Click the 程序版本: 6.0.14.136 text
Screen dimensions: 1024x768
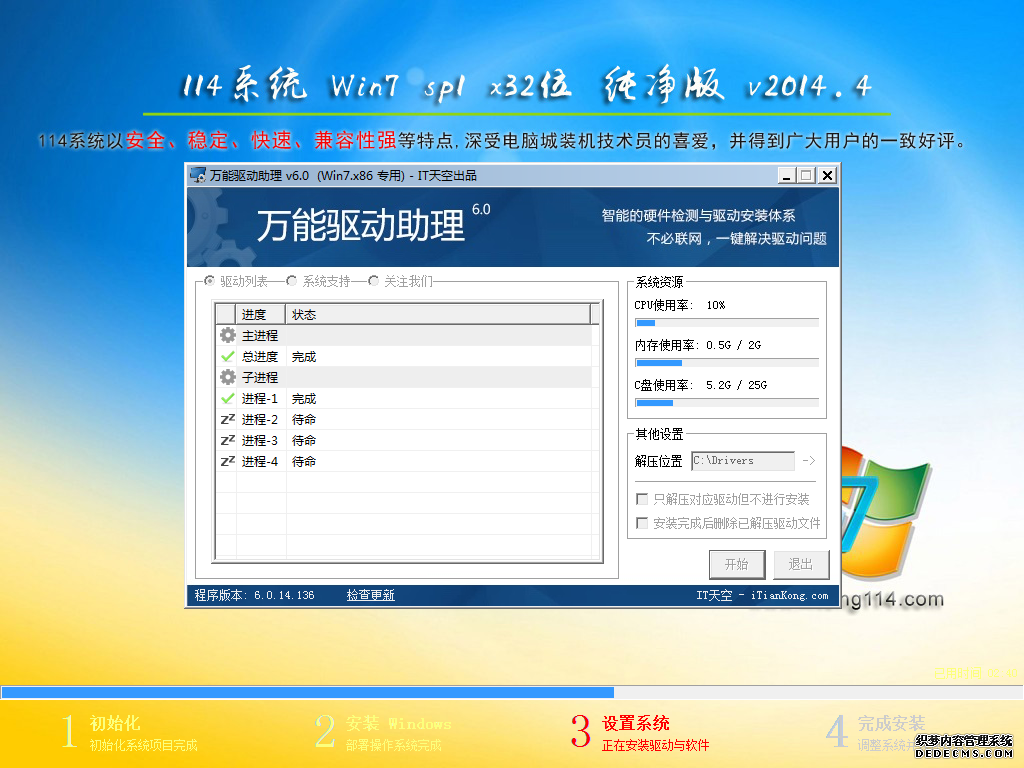click(254, 595)
